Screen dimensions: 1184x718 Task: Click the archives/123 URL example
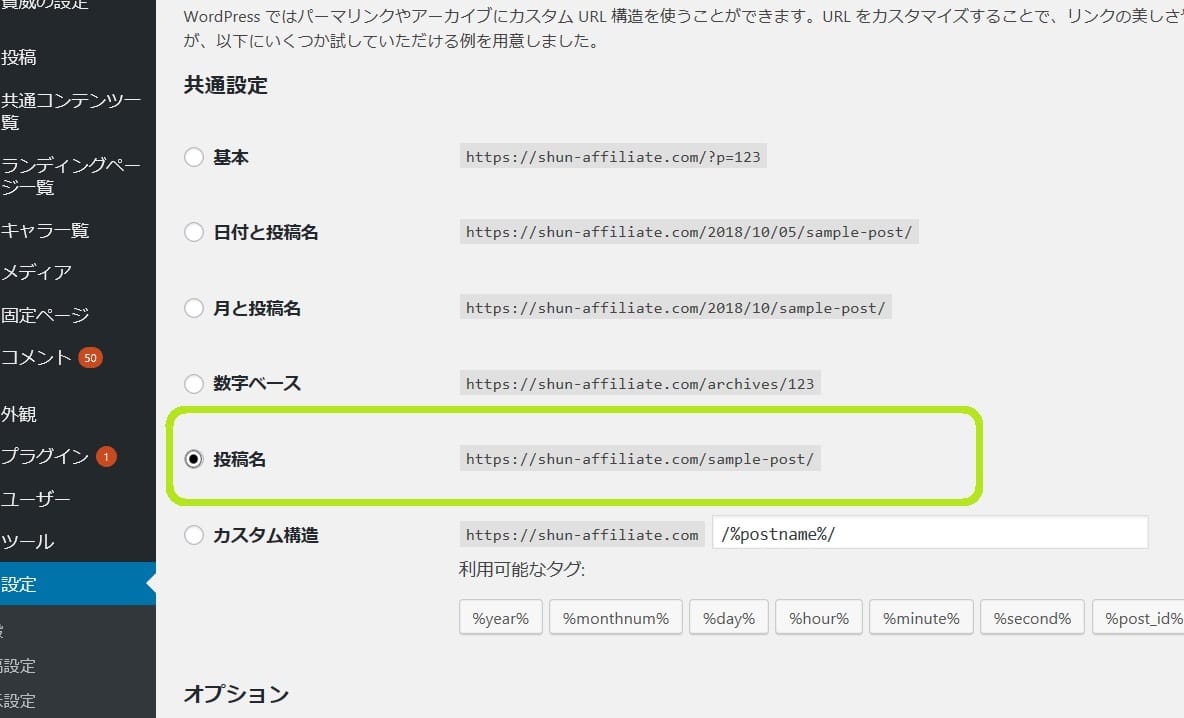coord(640,384)
